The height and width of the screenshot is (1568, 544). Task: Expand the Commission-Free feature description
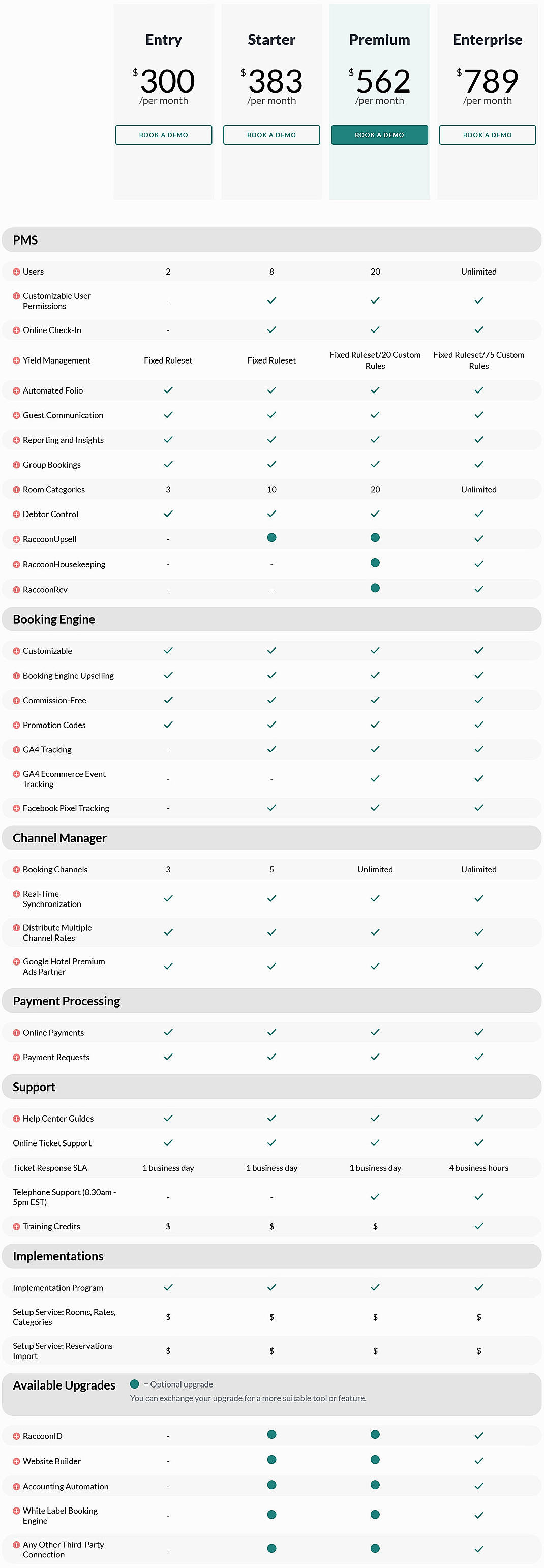pos(16,700)
